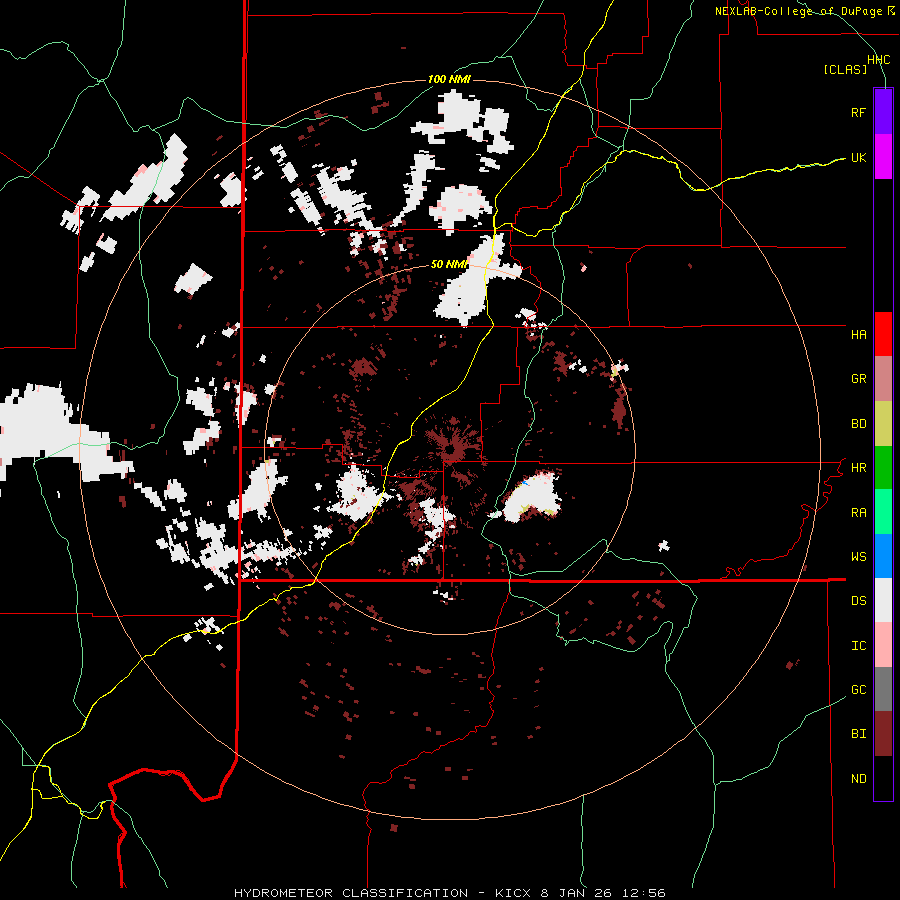This screenshot has height=900, width=900.
Task: Click the gray GC legend swatch
Action: 883,689
